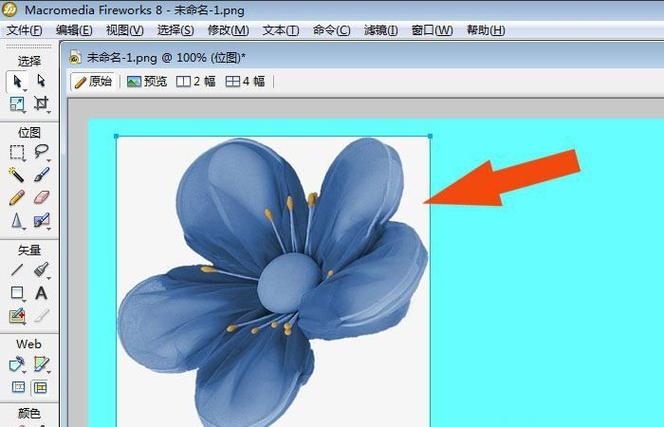The image size is (664, 427).
Task: Click Hide slices and hotspots icon
Action: (x=18, y=387)
